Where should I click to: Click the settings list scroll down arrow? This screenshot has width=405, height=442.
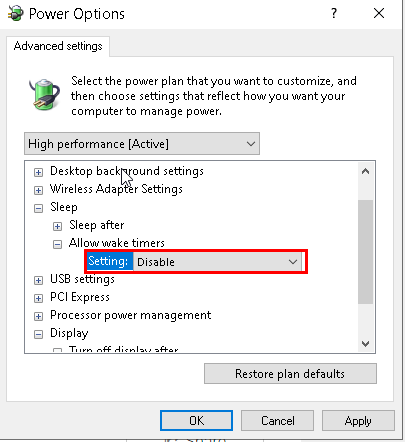(365, 344)
